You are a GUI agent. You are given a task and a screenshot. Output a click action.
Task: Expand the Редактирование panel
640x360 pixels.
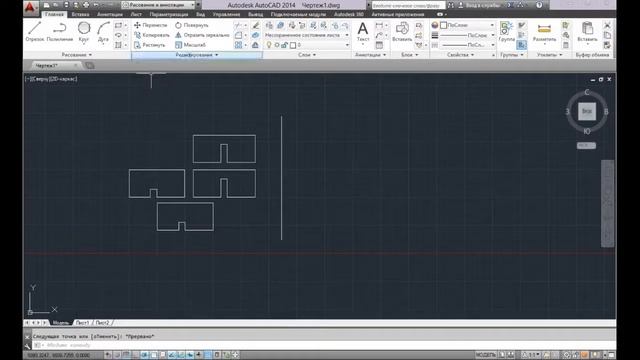click(x=197, y=55)
